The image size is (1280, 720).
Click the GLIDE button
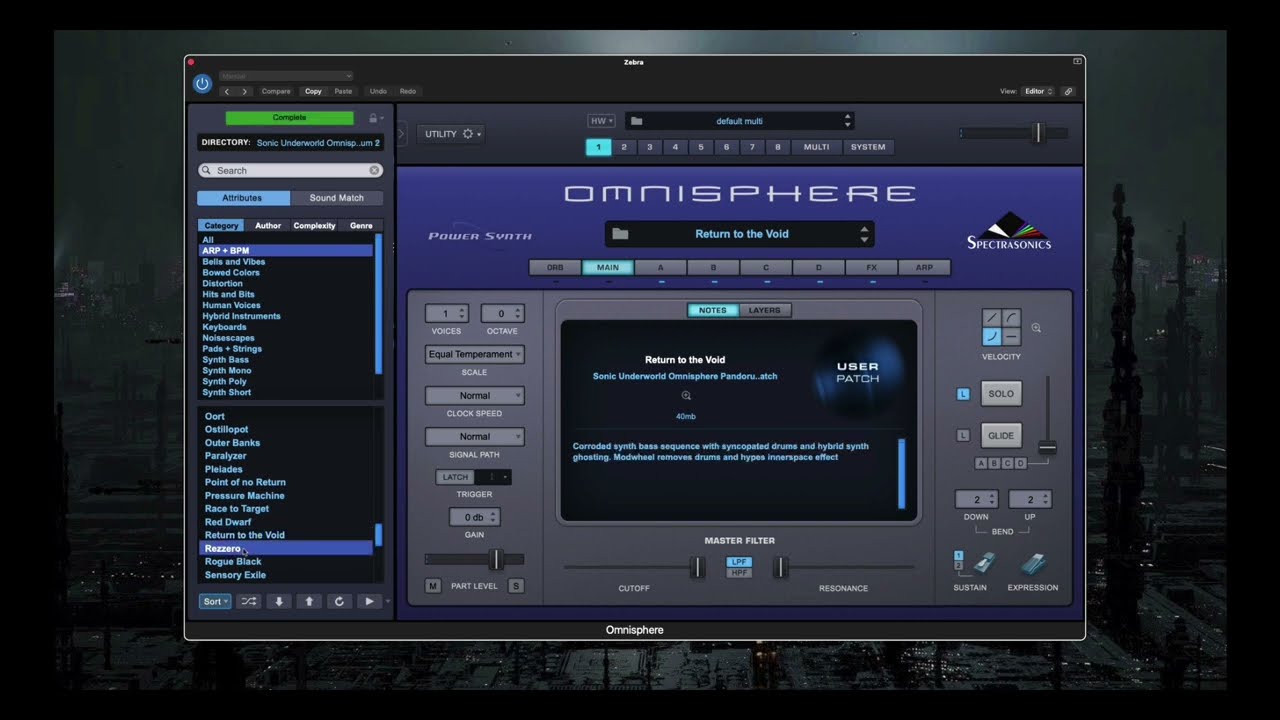coord(1001,436)
